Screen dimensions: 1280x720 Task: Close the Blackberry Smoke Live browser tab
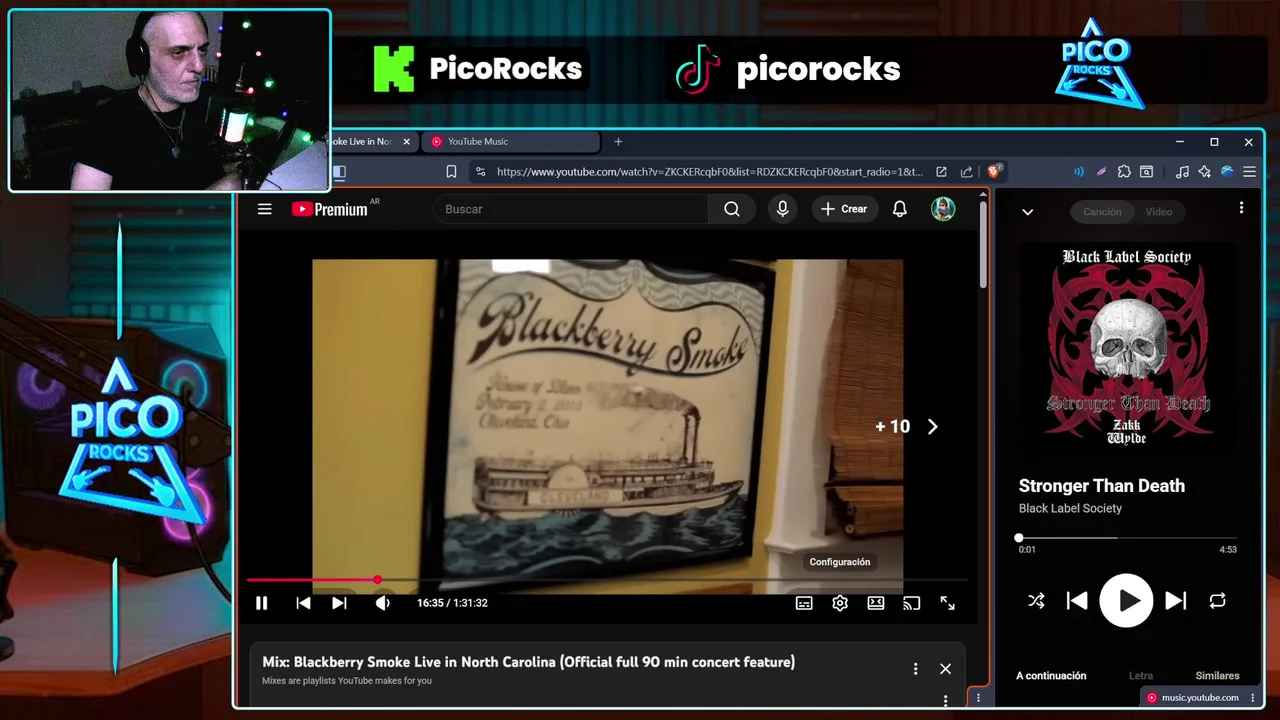click(406, 142)
